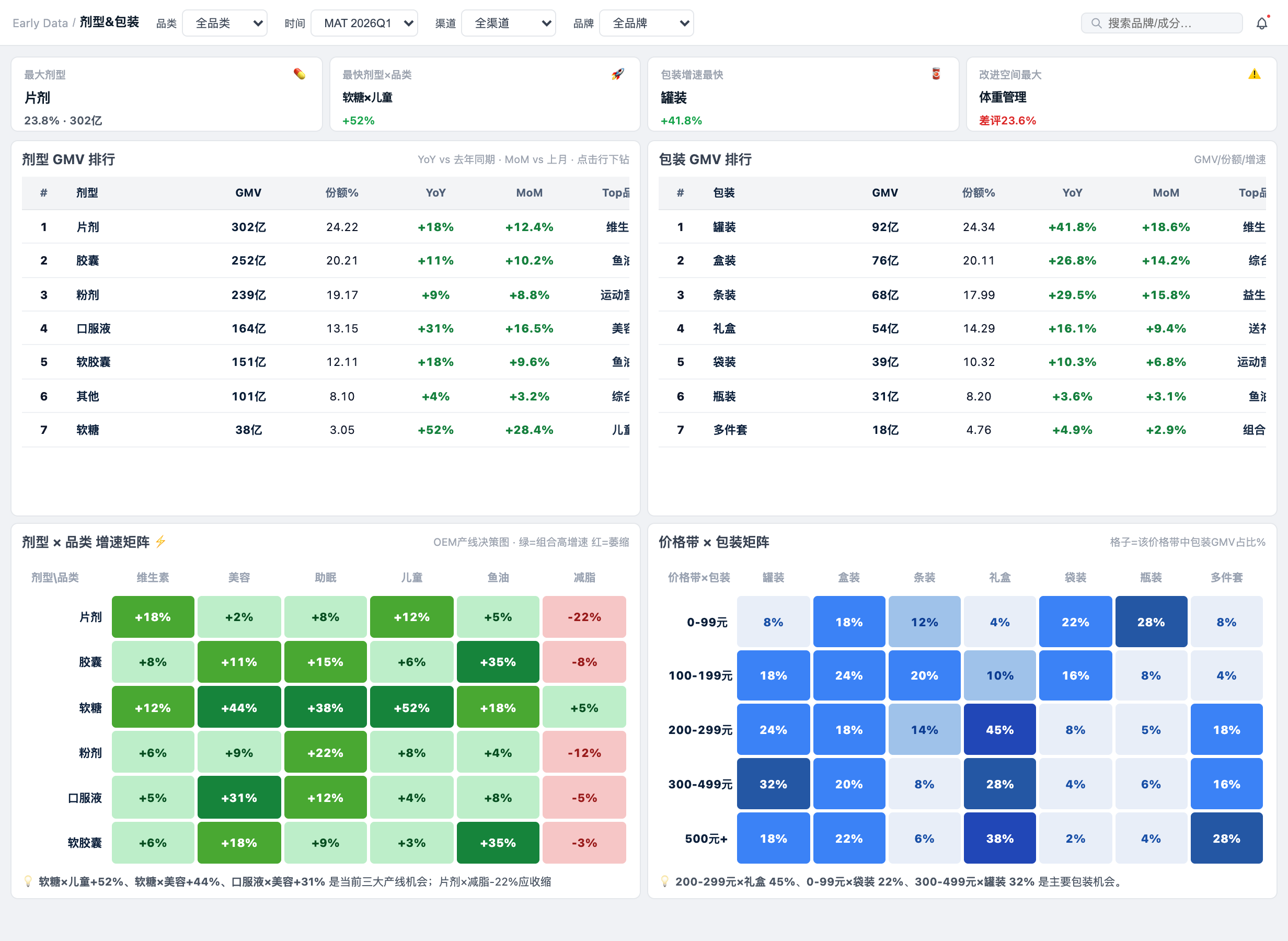Viewport: 1288px width, 941px height.
Task: Click 减脂 column header in 增速矩阵
Action: (584, 578)
